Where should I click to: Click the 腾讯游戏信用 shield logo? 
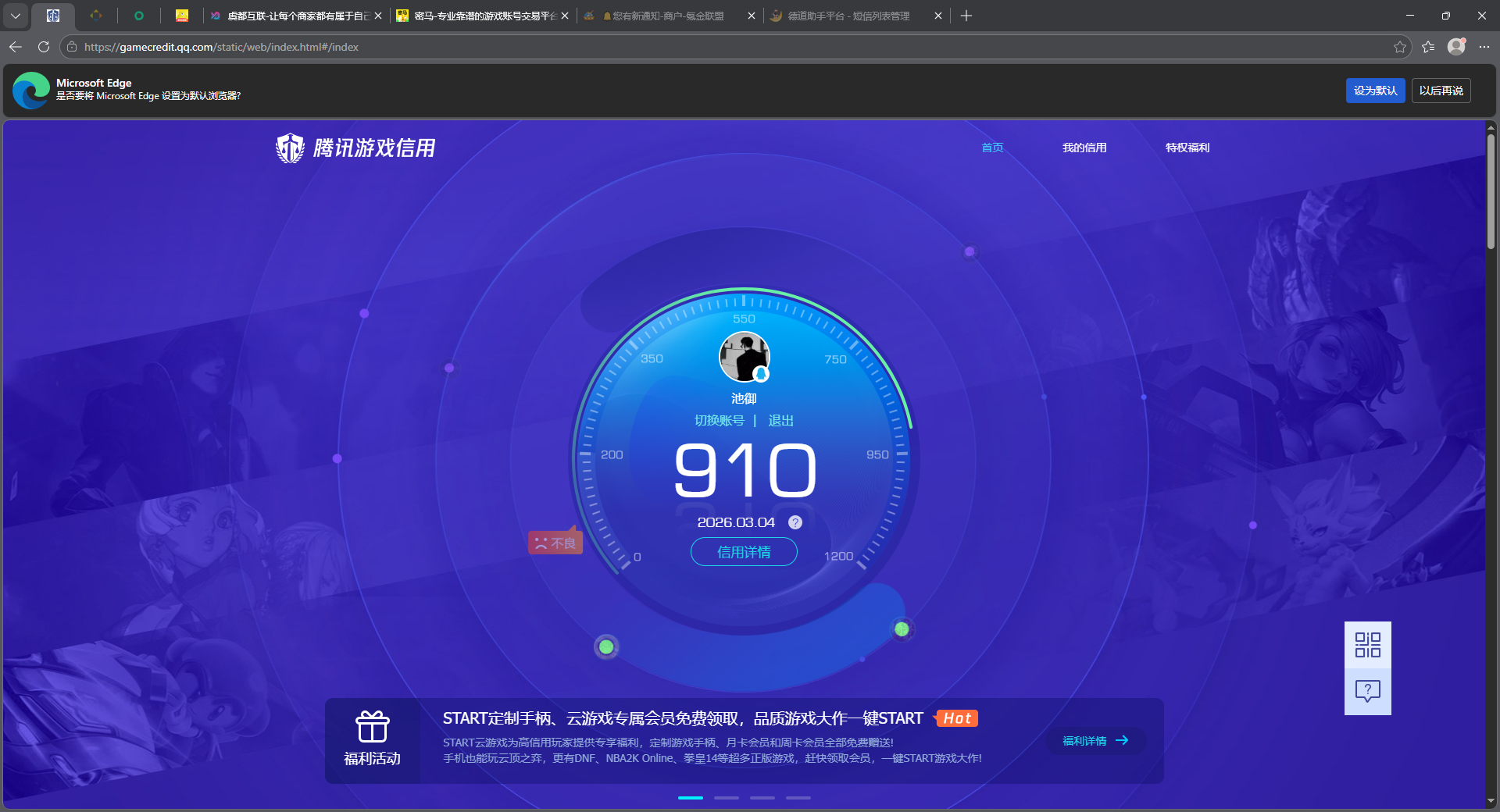point(289,148)
